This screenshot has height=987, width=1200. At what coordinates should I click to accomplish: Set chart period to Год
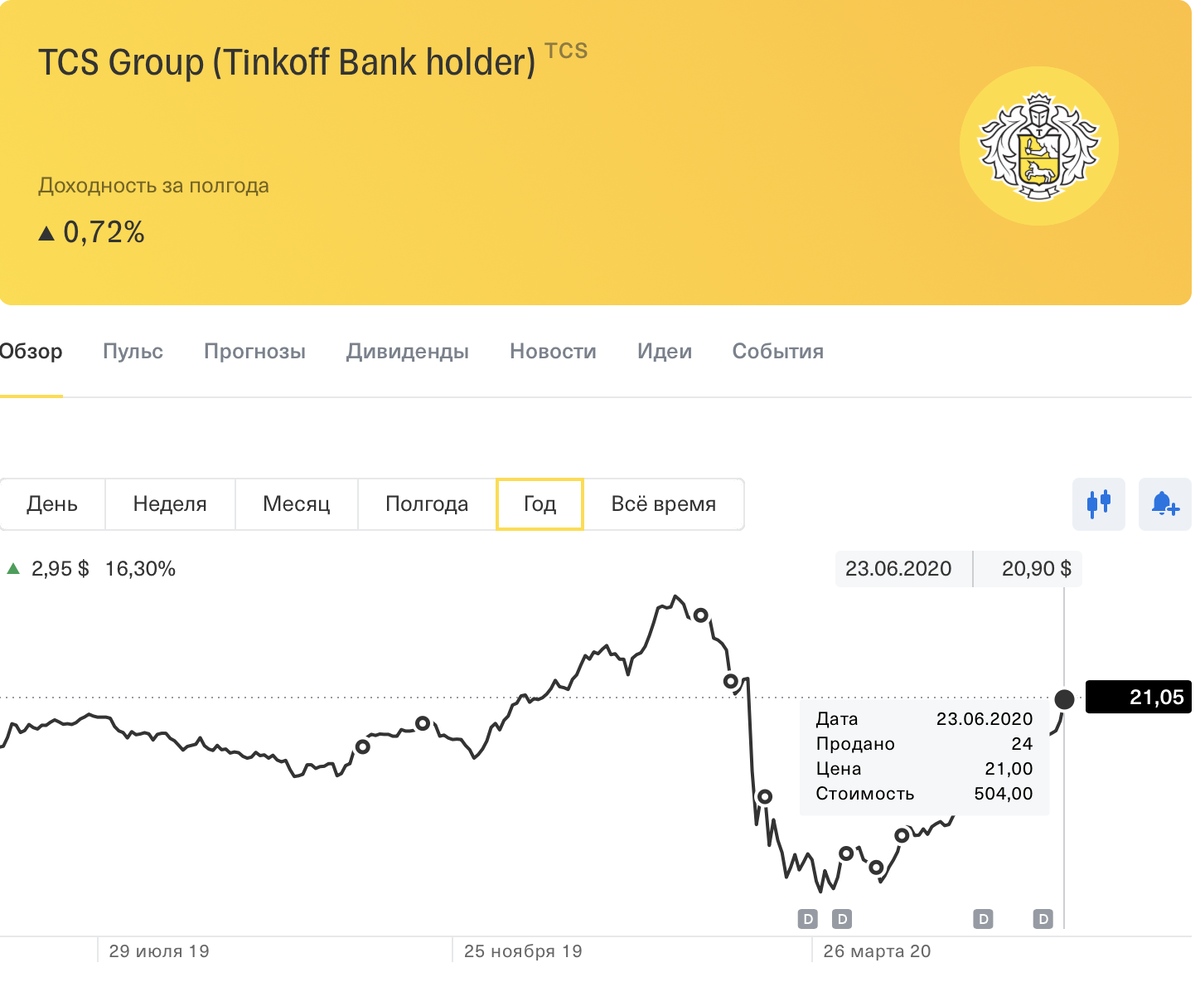(540, 504)
